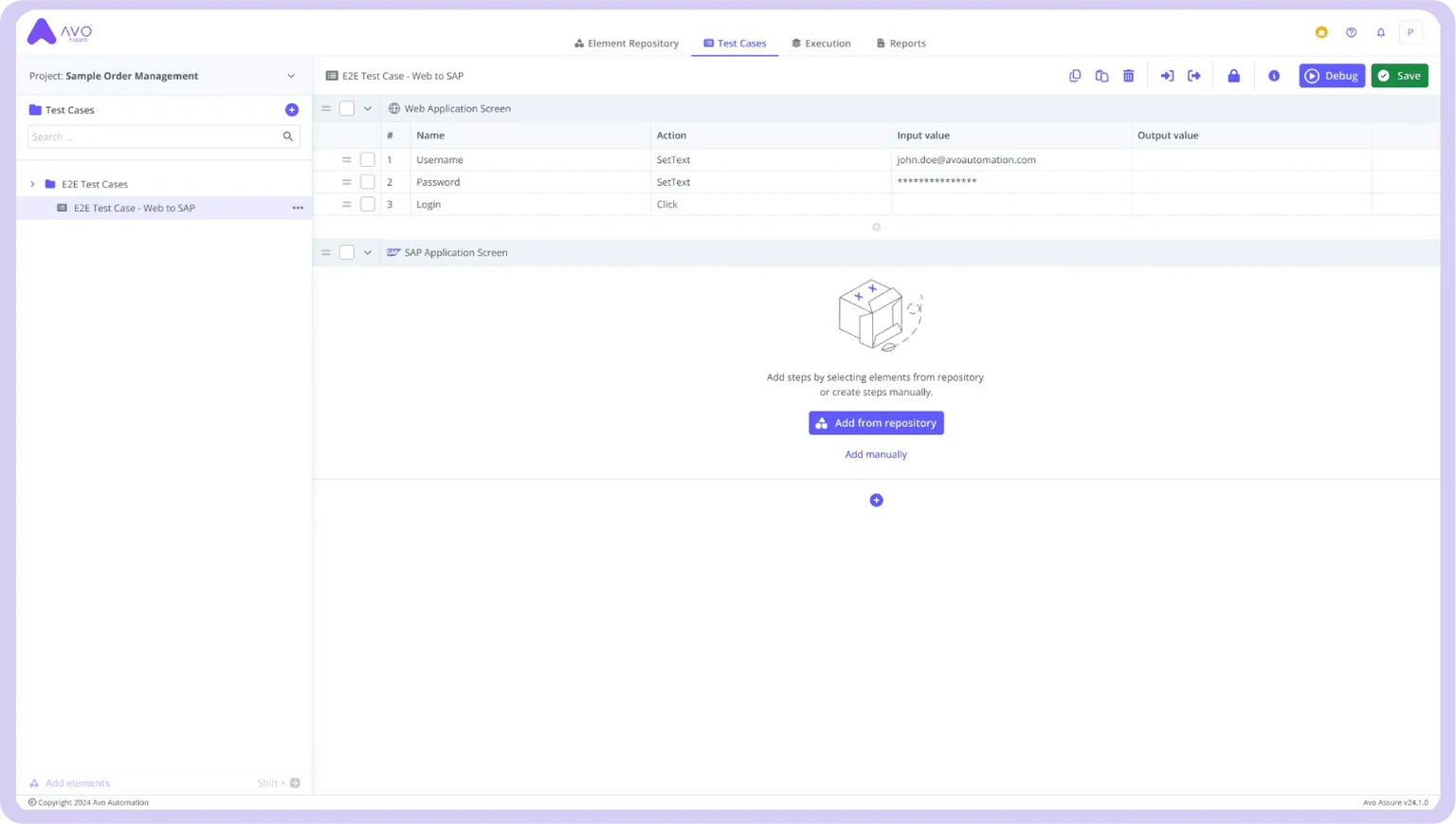This screenshot has width=1456, height=824.
Task: Click the Output value column header
Action: [1168, 136]
